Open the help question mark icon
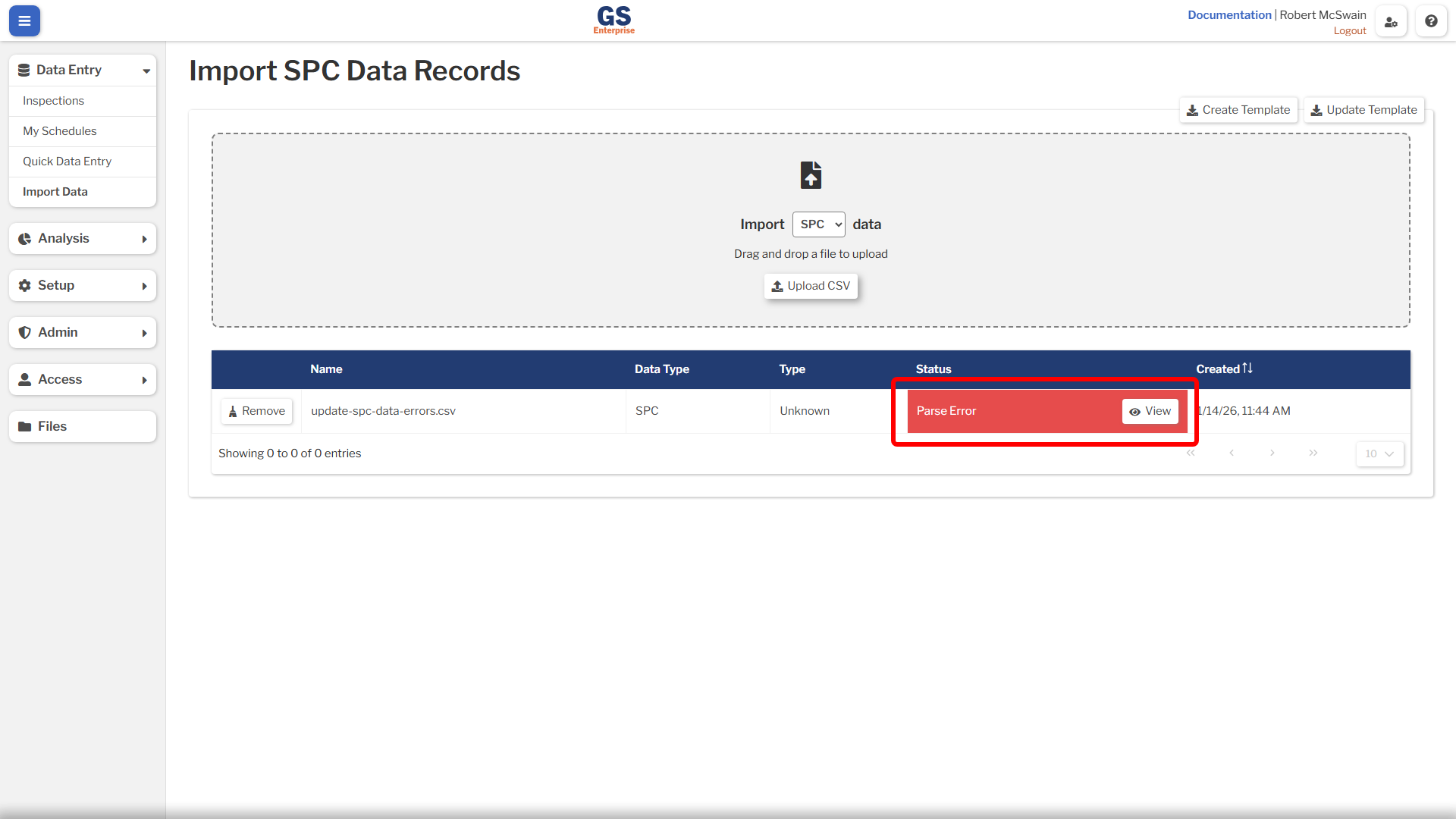The height and width of the screenshot is (819, 1456). click(x=1431, y=21)
